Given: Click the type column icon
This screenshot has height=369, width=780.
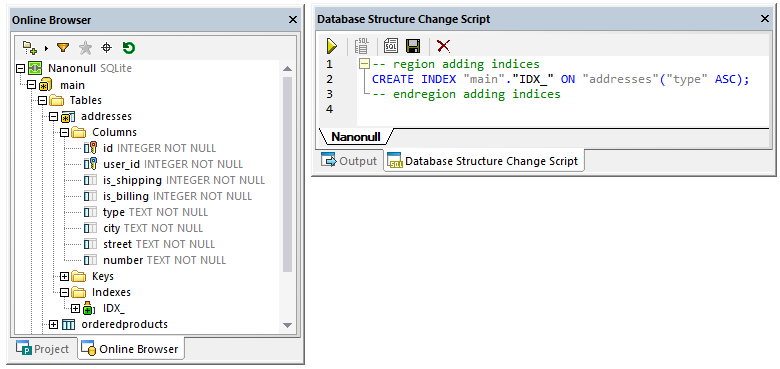Looking at the screenshot, I should [x=90, y=212].
